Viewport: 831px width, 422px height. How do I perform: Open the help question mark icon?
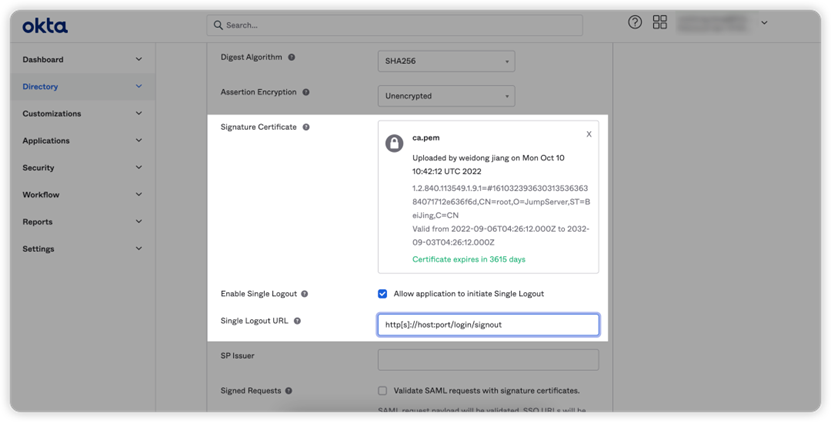635,22
